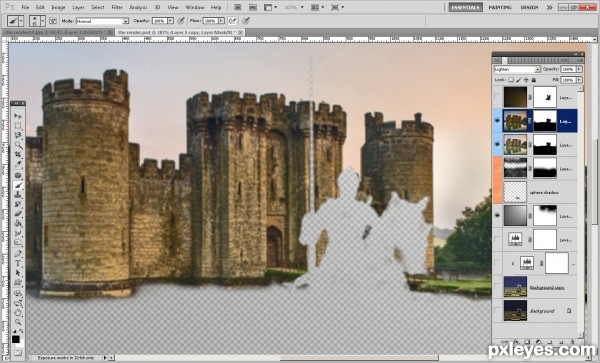The image size is (600, 363).
Task: Open the Tool Preset picker arrow
Action: [x=21, y=21]
